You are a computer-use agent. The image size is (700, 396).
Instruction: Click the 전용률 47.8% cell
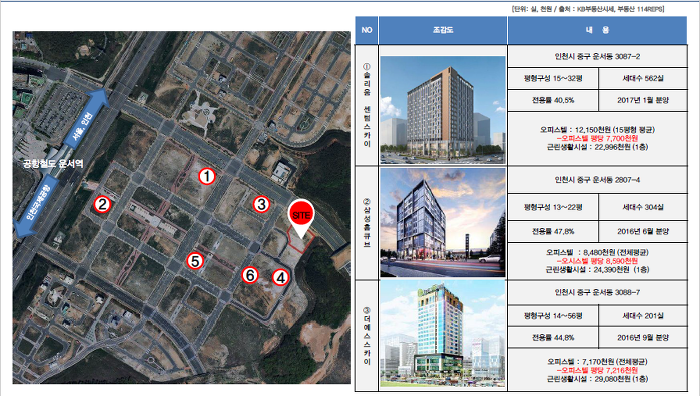553,231
